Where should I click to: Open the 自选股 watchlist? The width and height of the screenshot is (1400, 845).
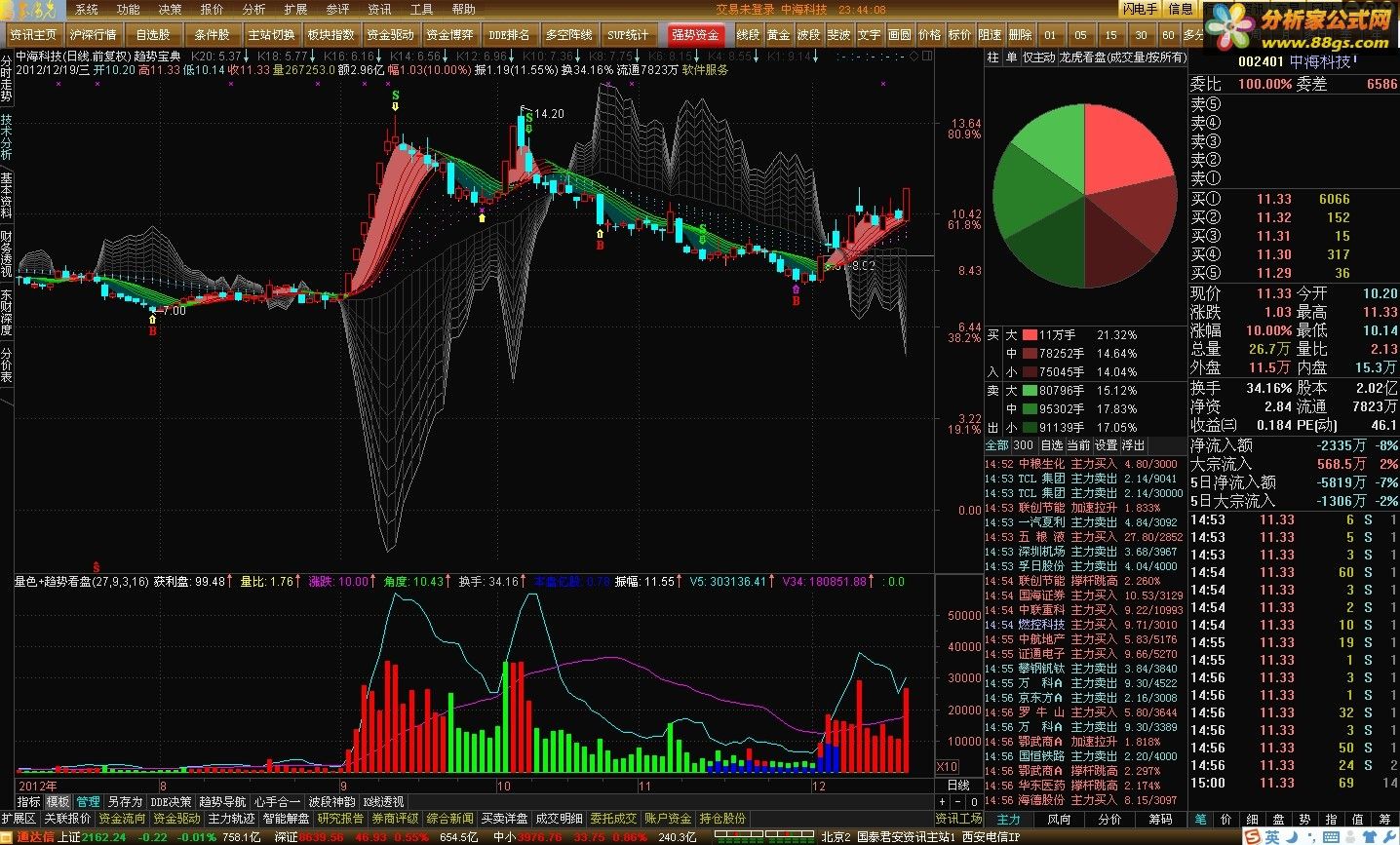[x=153, y=34]
